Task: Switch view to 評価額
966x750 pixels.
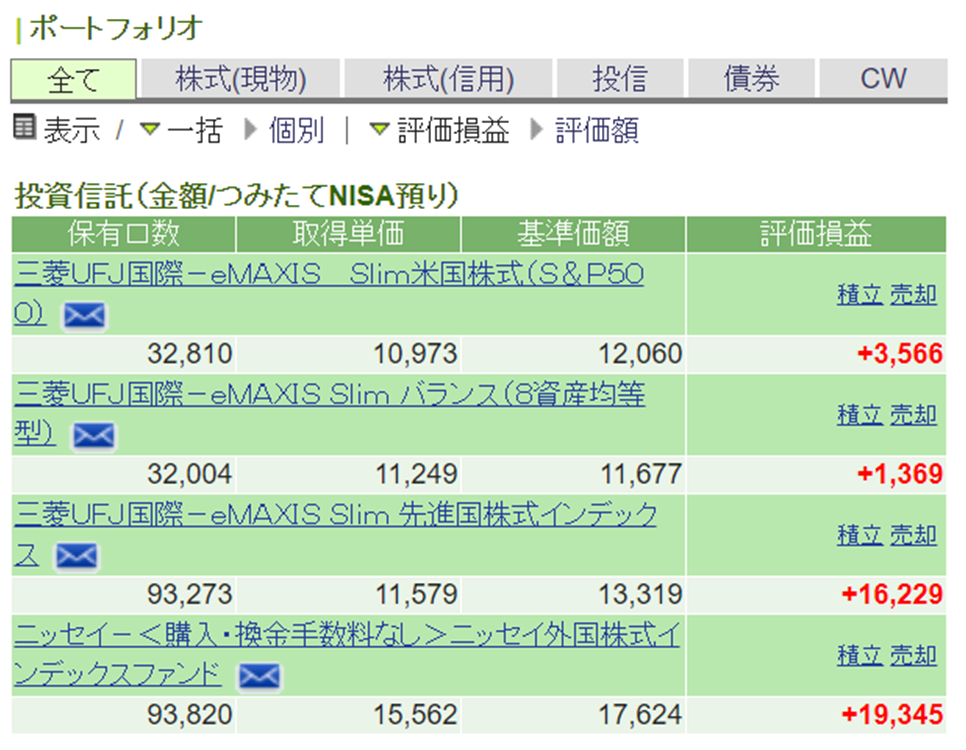Action: click(x=597, y=130)
